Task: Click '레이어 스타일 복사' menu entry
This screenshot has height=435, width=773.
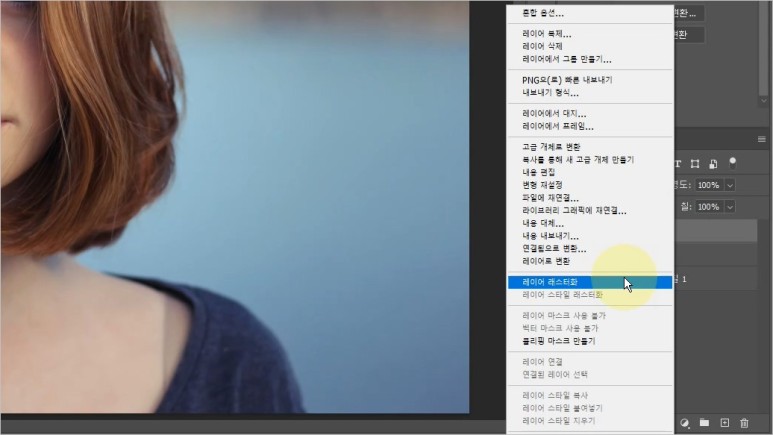Action: [555, 396]
